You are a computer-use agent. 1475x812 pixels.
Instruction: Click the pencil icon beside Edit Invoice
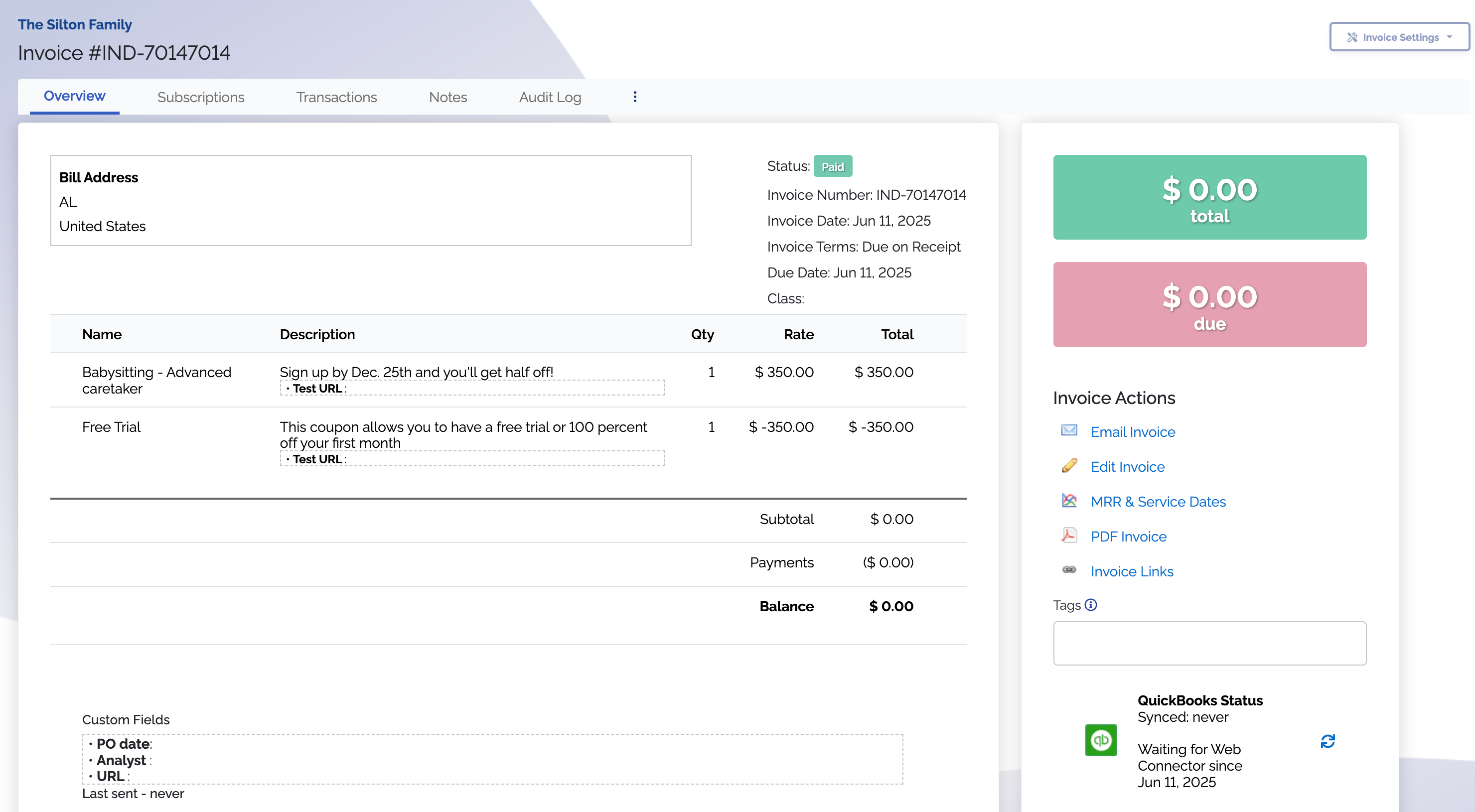tap(1069, 466)
